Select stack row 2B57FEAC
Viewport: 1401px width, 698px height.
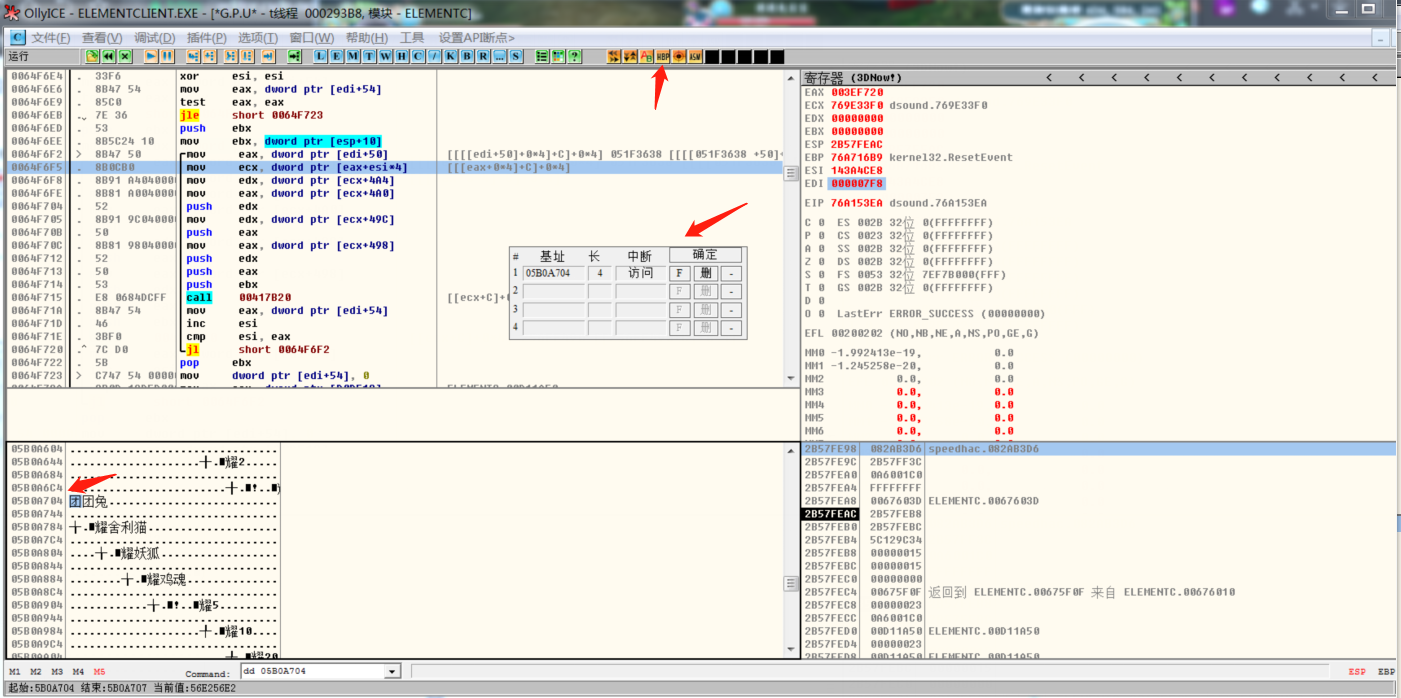(1099, 514)
